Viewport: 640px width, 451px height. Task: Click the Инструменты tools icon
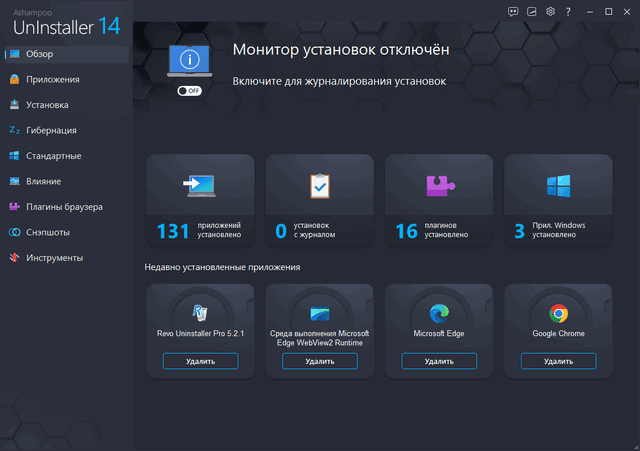pos(15,258)
